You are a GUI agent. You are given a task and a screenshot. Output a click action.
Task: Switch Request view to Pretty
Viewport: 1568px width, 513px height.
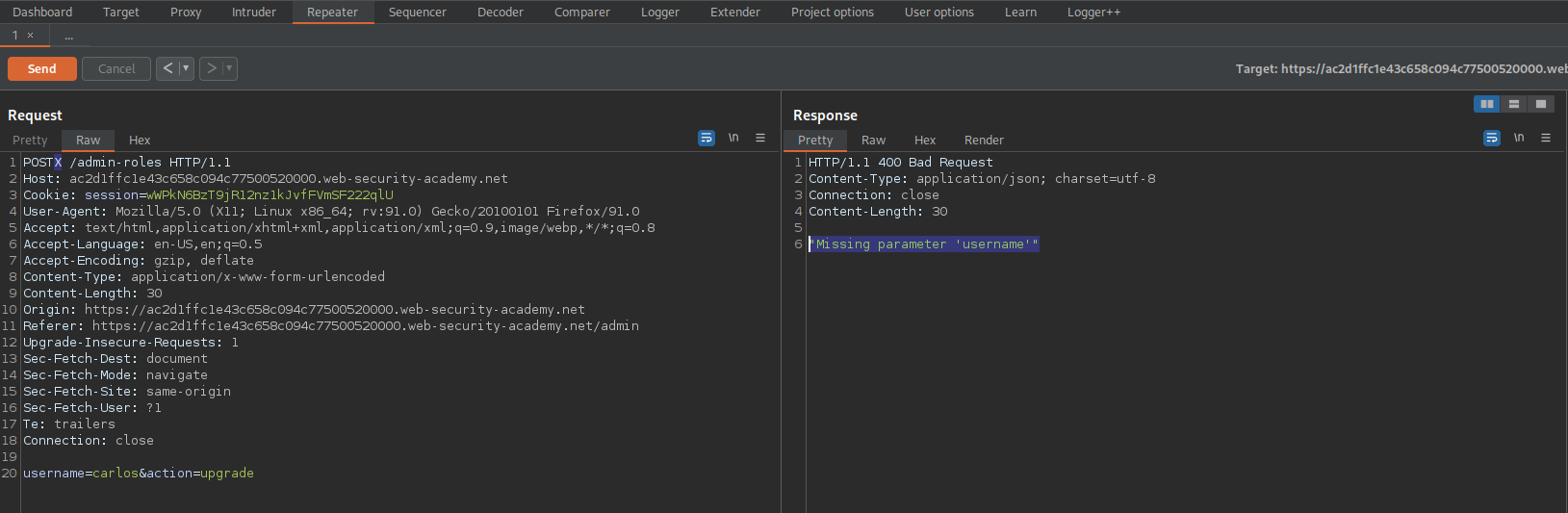click(x=30, y=140)
